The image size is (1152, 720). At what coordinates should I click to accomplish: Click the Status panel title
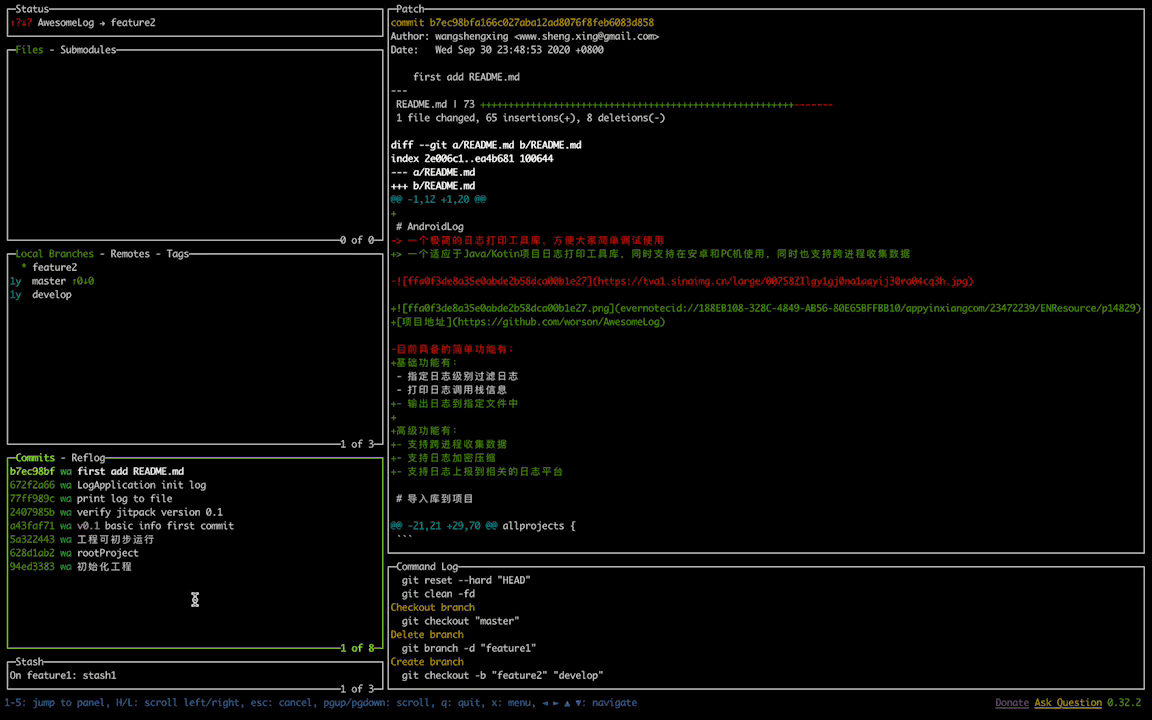pyautogui.click(x=32, y=9)
